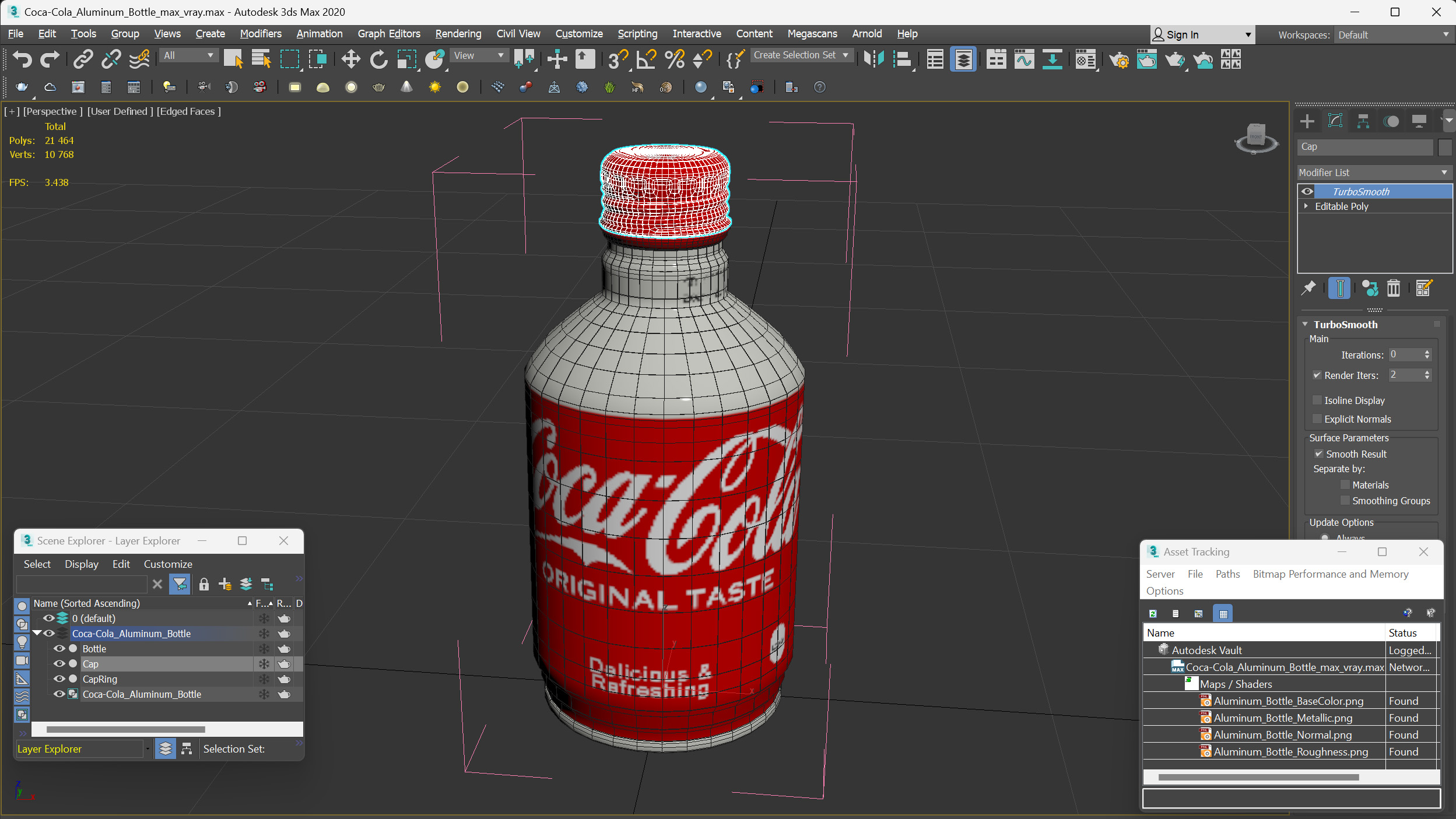
Task: Open the Megascans menu
Action: [812, 34]
